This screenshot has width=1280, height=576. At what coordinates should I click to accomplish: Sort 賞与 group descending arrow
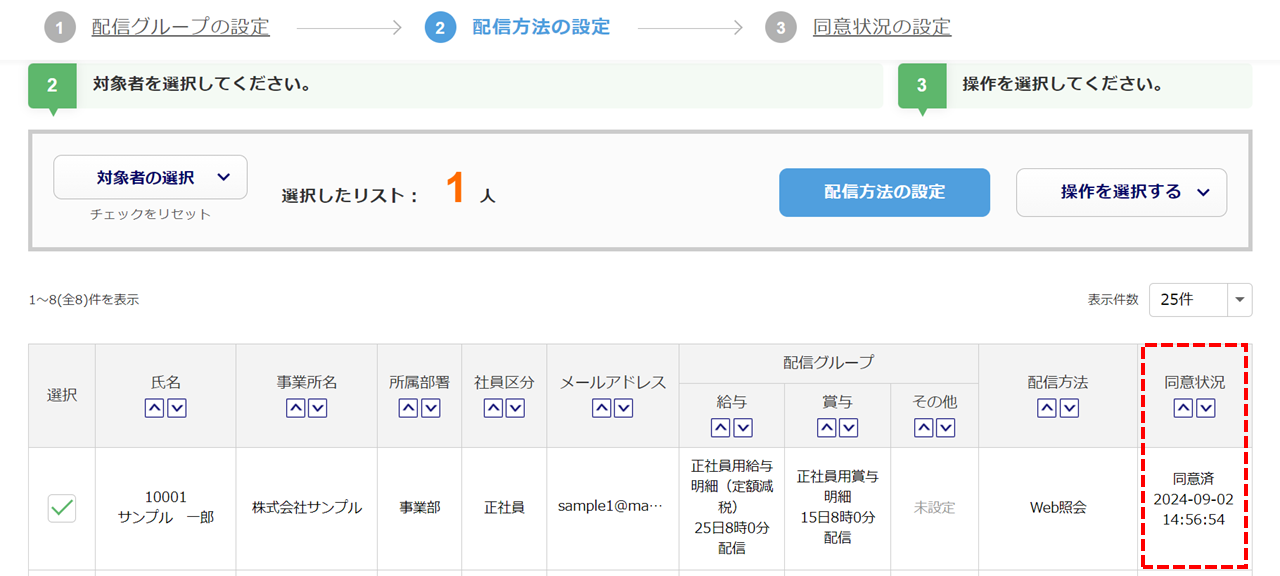click(849, 428)
